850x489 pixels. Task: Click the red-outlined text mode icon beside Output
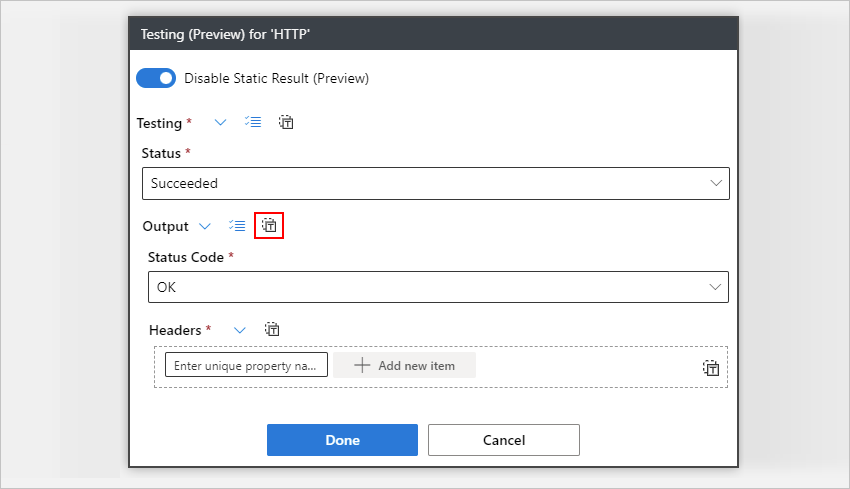point(270,226)
